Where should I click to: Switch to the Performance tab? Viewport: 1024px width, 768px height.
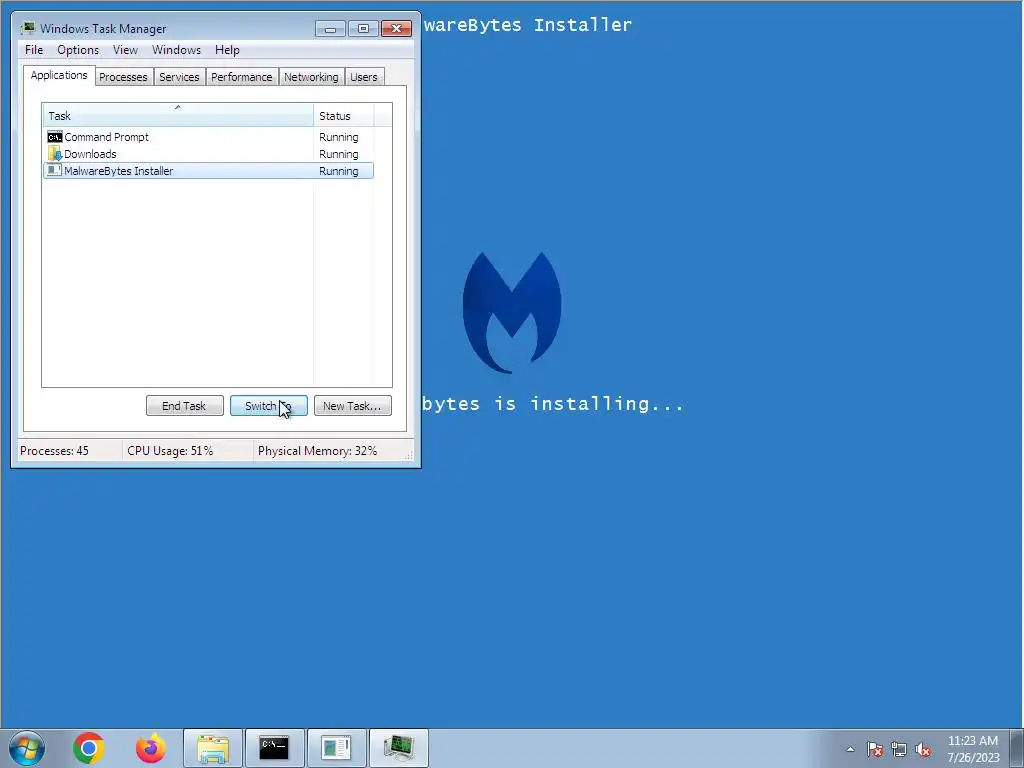tap(242, 77)
